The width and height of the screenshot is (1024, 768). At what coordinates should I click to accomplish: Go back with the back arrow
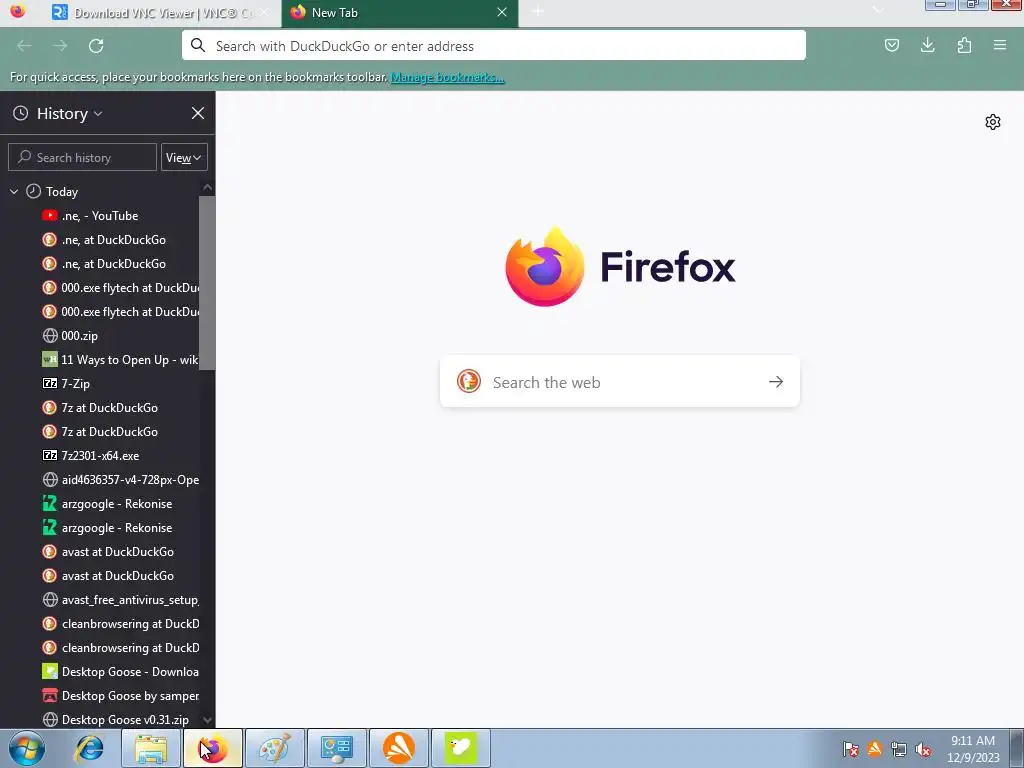pyautogui.click(x=24, y=46)
